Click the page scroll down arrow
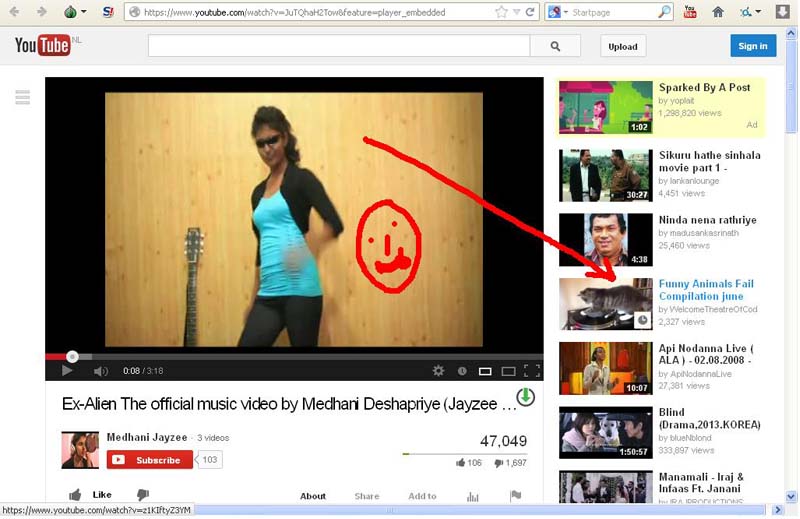Screen dimensions: 800x519 click(x=791, y=496)
